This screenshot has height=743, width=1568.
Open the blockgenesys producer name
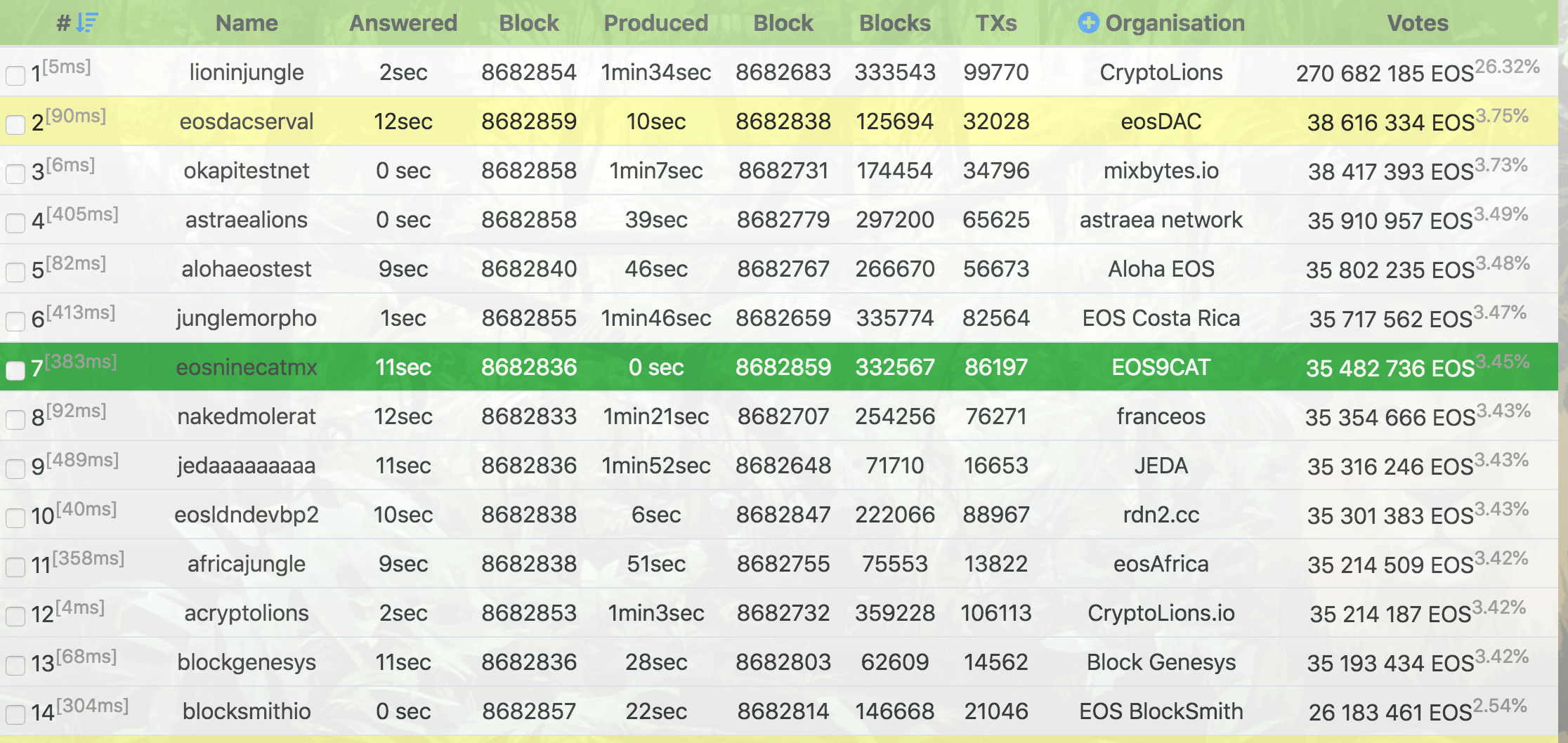coord(247,662)
